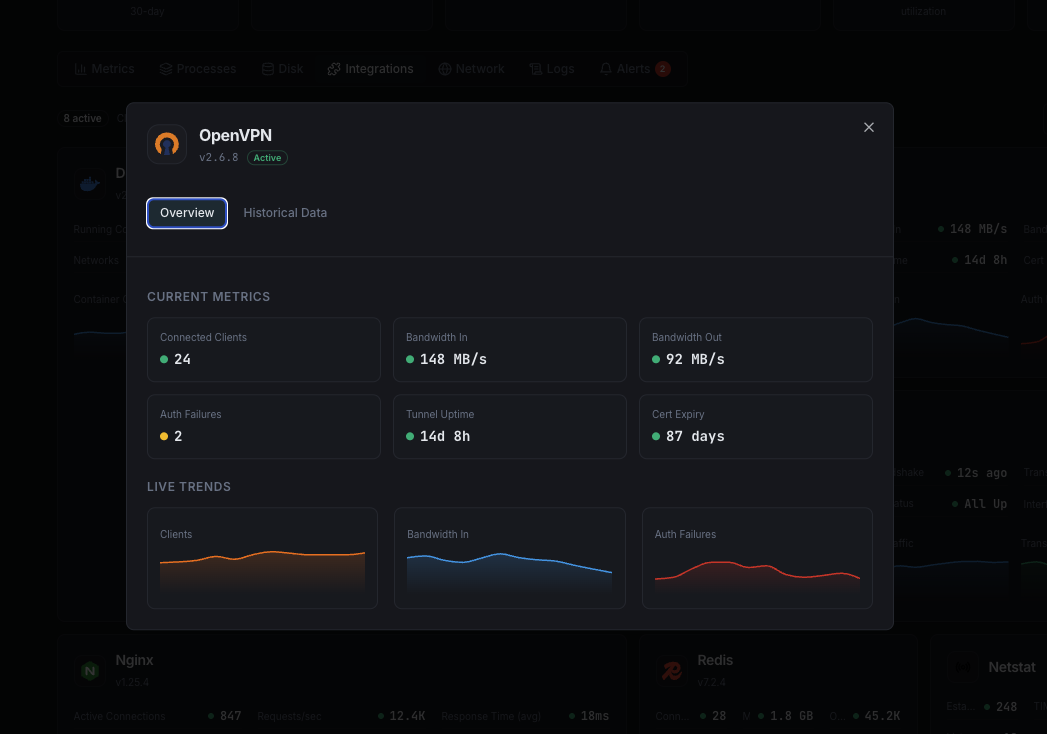Screen dimensions: 1047x734
Task: Click the Redis logo icon
Action: 671,671
